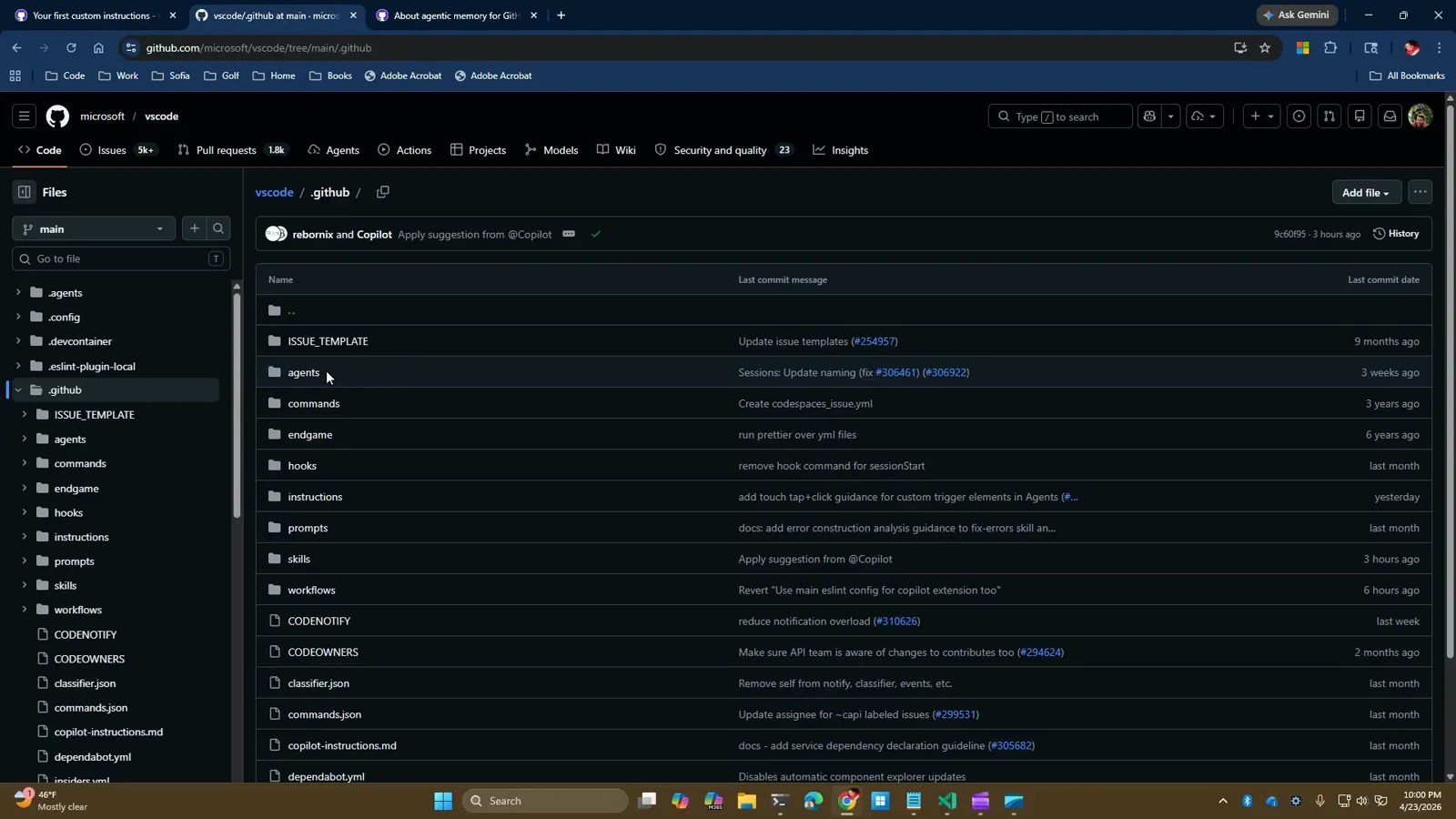The height and width of the screenshot is (819, 1456).
Task: Open Visual Studio Code from the taskbar
Action: point(947,801)
